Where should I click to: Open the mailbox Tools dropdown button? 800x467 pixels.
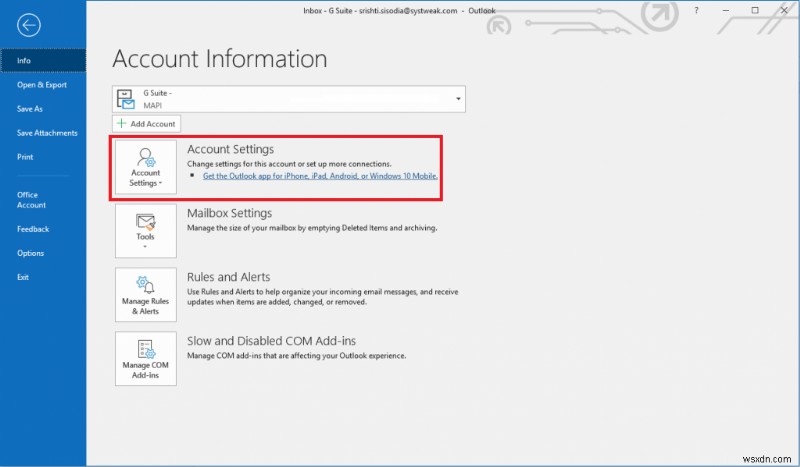tap(146, 231)
